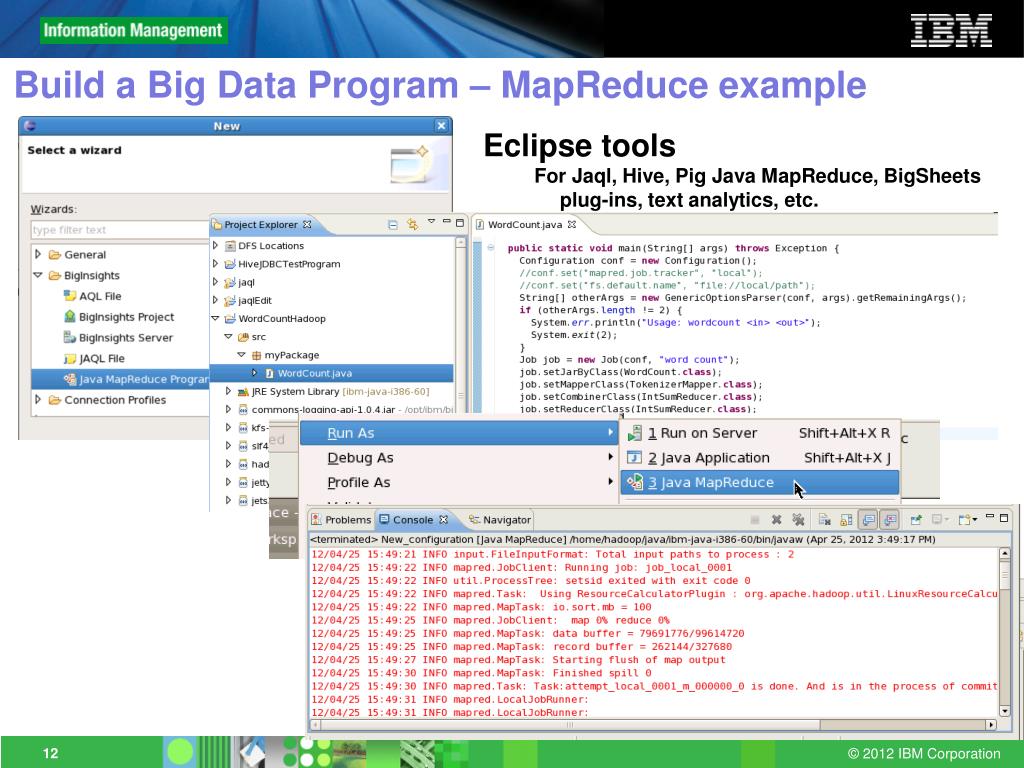The width and height of the screenshot is (1024, 768).
Task: Click AQL File icon in wizard list
Action: (x=69, y=296)
